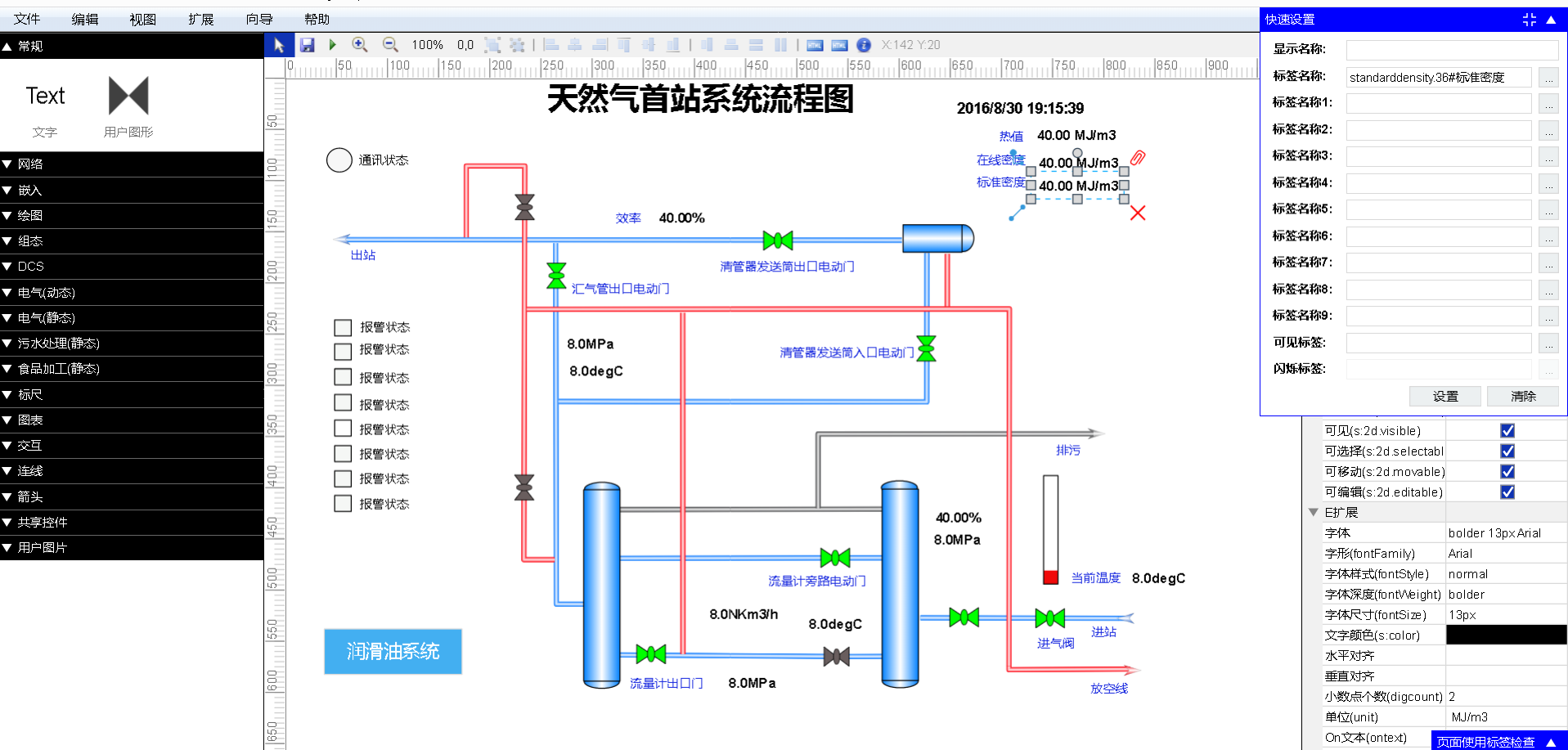The image size is (1568, 750).
Task: Click the 显示名称 input field
Action: 1453,50
